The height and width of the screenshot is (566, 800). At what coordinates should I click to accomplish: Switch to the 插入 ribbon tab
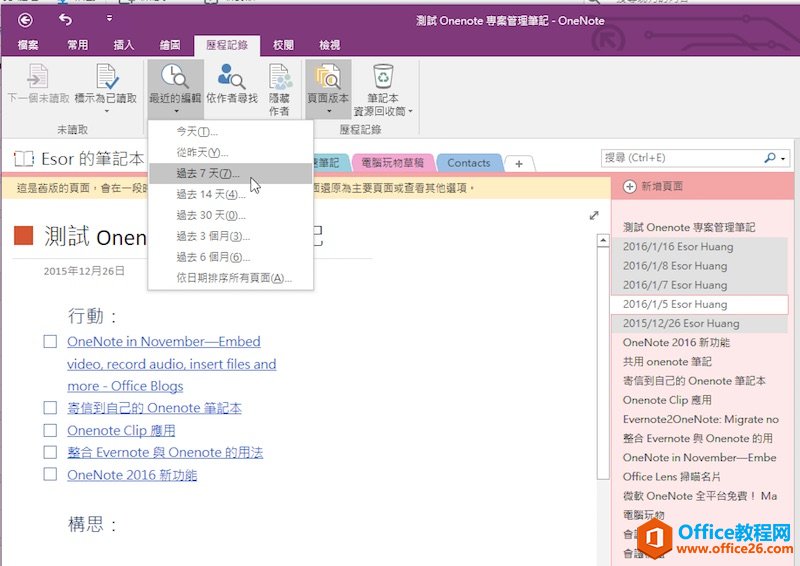(124, 45)
